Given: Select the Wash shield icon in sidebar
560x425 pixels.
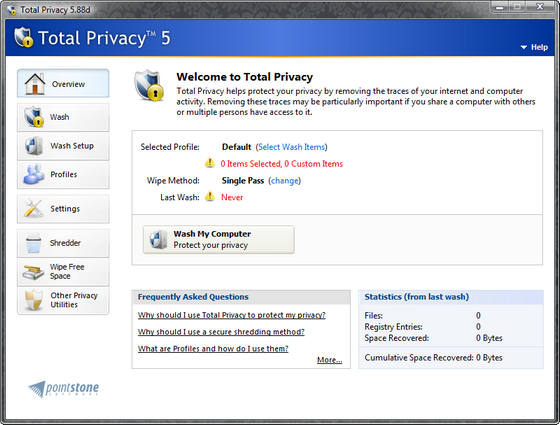Looking at the screenshot, I should click(x=34, y=117).
